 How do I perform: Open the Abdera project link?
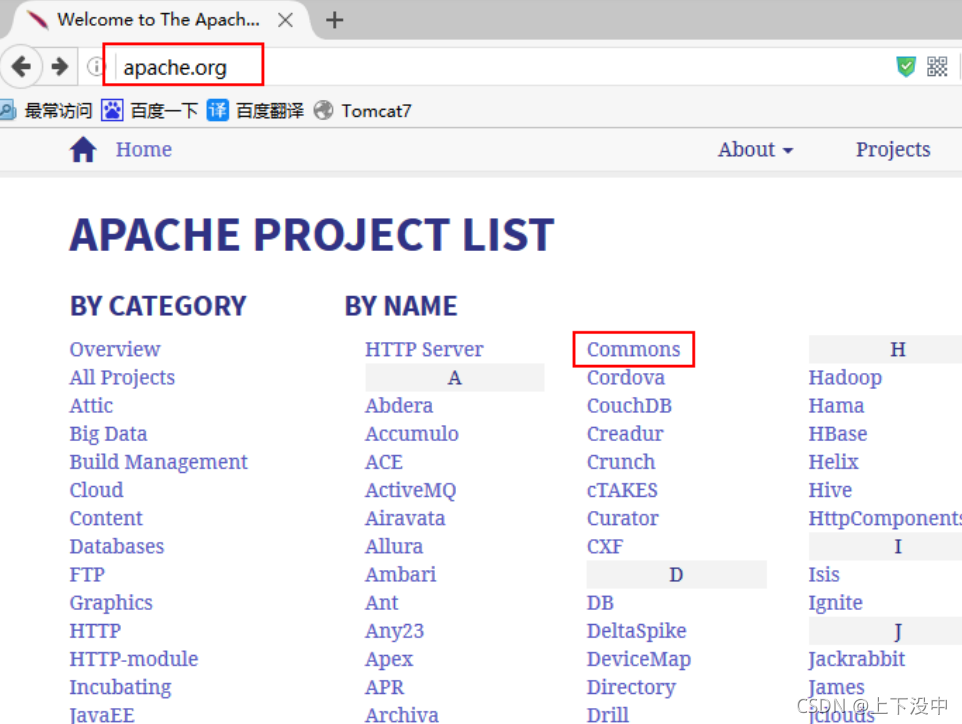(399, 406)
